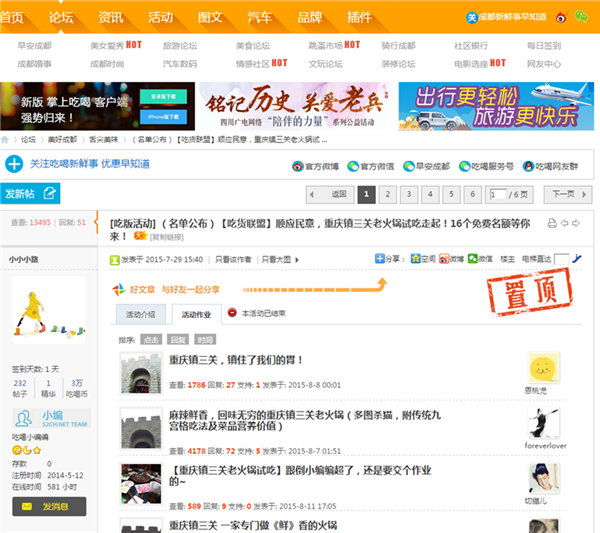Sort submissions by 时间
Image resolution: width=600 pixels, height=533 pixels.
(205, 340)
